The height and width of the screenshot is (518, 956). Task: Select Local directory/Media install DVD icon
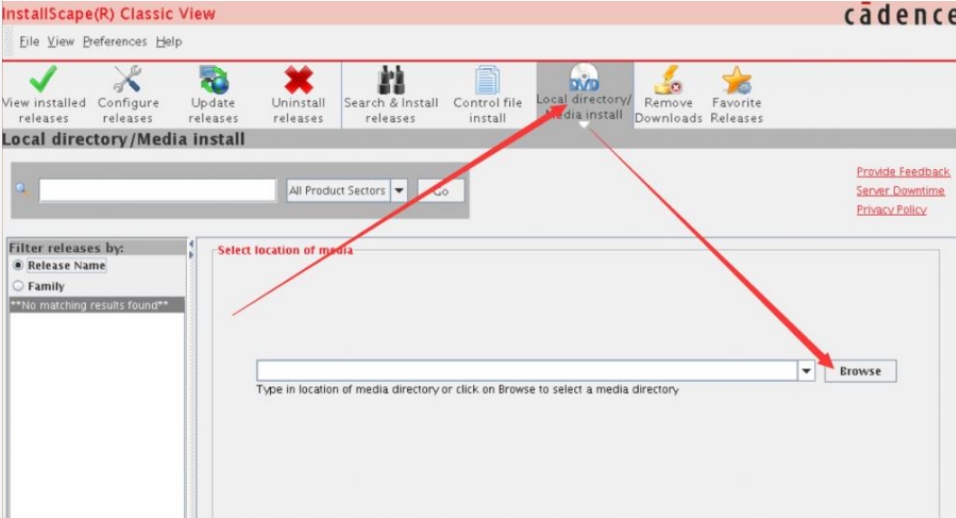(584, 78)
